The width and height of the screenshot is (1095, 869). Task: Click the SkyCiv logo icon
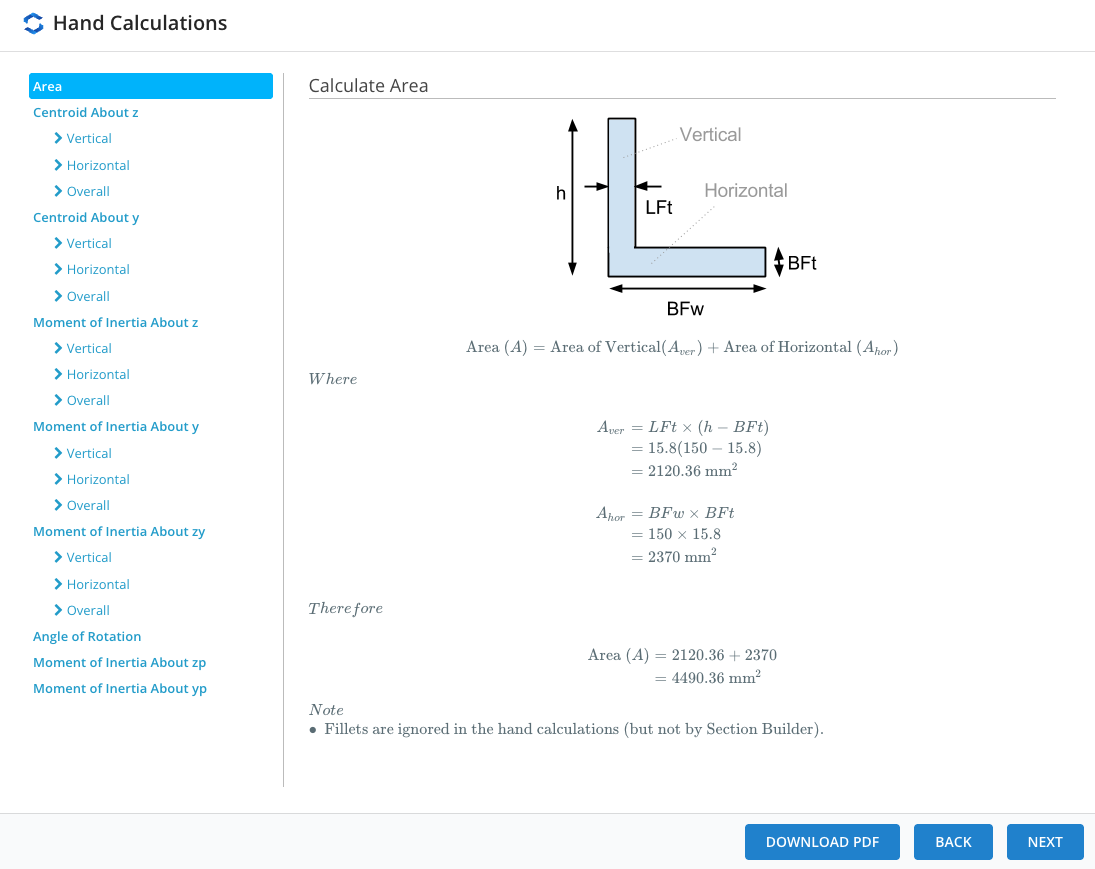point(33,23)
